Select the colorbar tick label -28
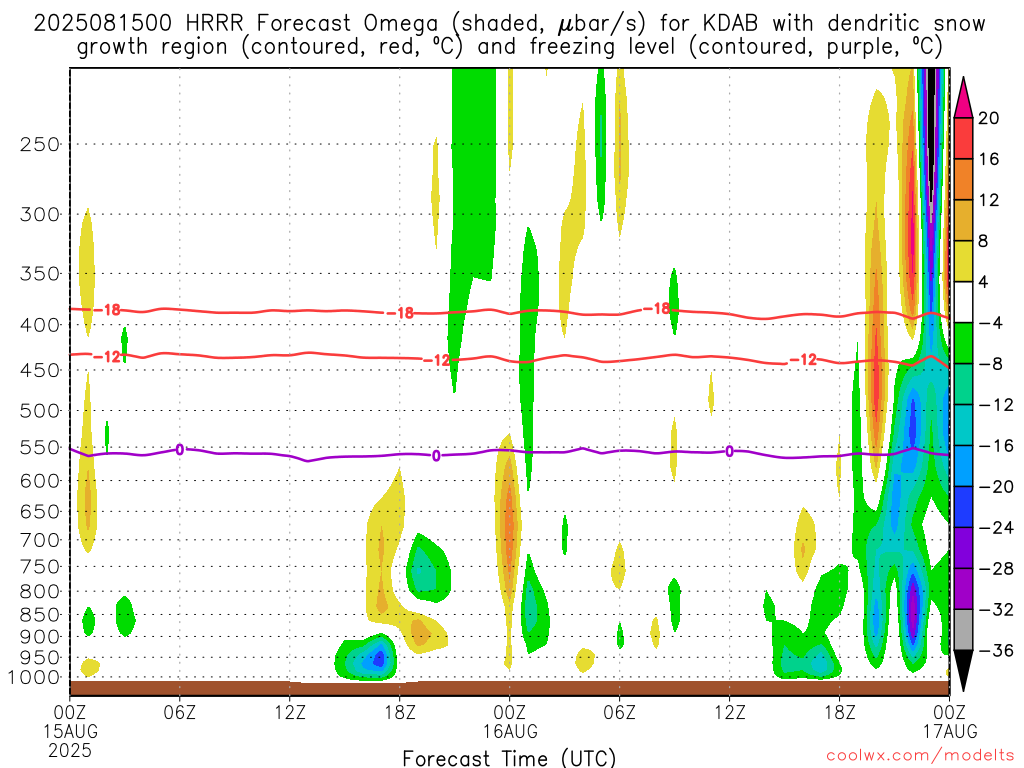1024x768 pixels. coord(996,569)
